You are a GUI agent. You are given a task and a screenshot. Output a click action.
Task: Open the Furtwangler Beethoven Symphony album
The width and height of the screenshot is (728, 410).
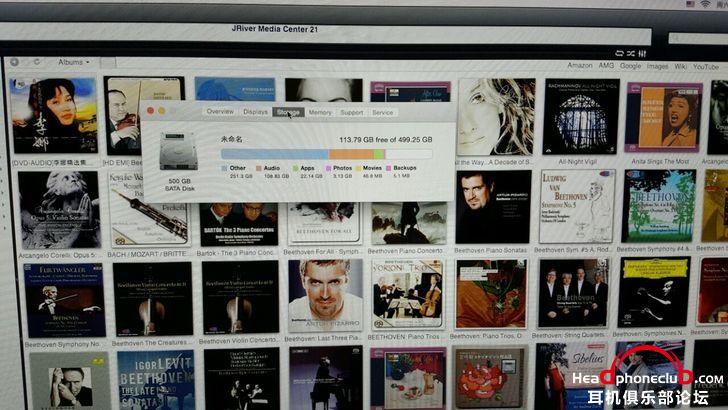point(65,301)
